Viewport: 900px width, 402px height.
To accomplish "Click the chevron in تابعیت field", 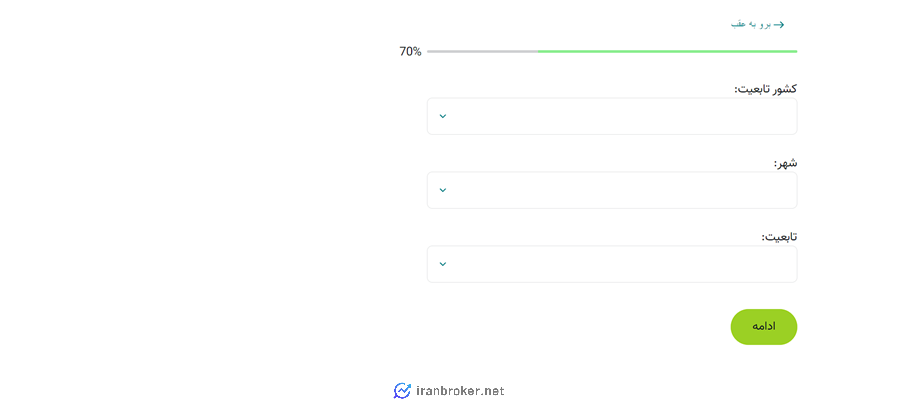I will pos(443,264).
